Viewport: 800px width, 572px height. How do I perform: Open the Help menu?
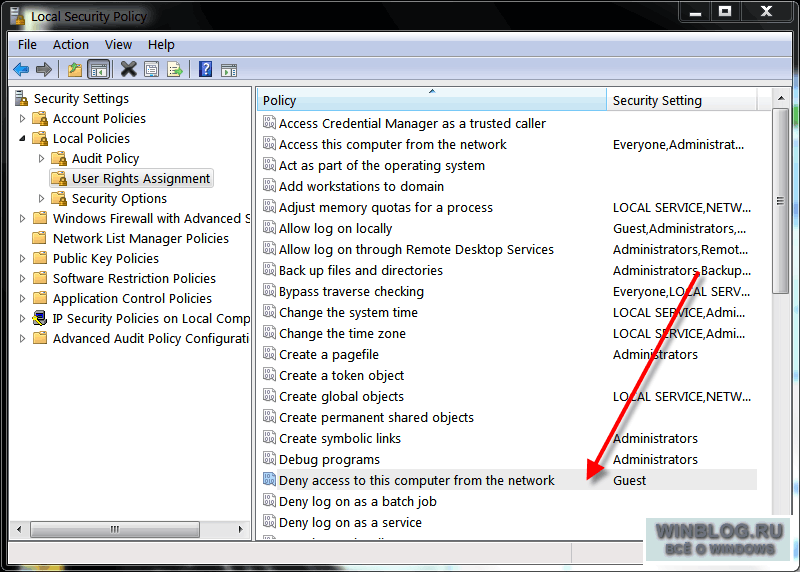[x=161, y=45]
